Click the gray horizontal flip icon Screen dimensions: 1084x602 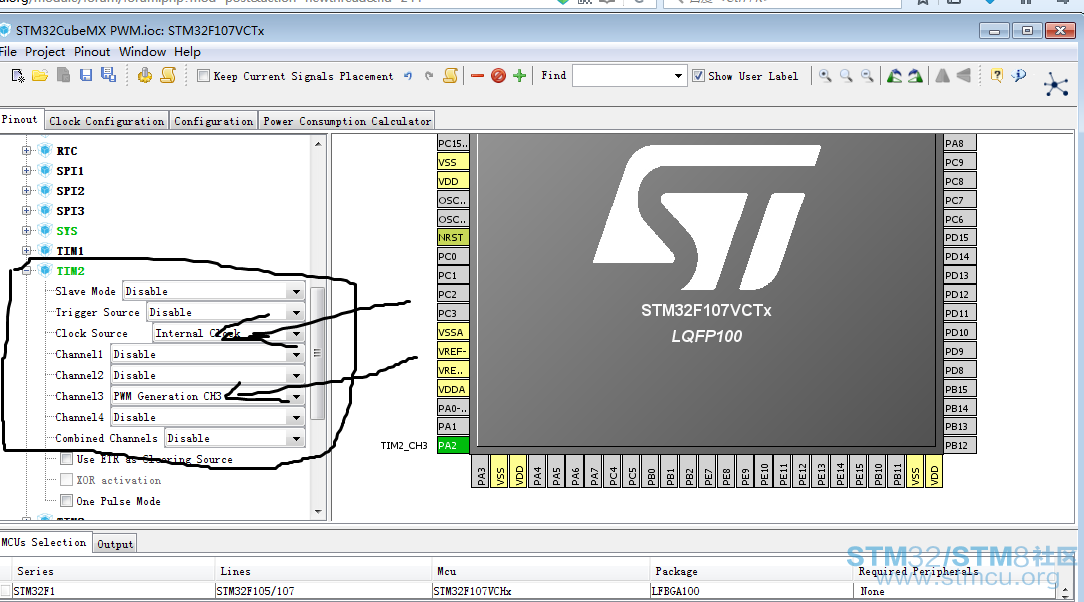coord(942,76)
